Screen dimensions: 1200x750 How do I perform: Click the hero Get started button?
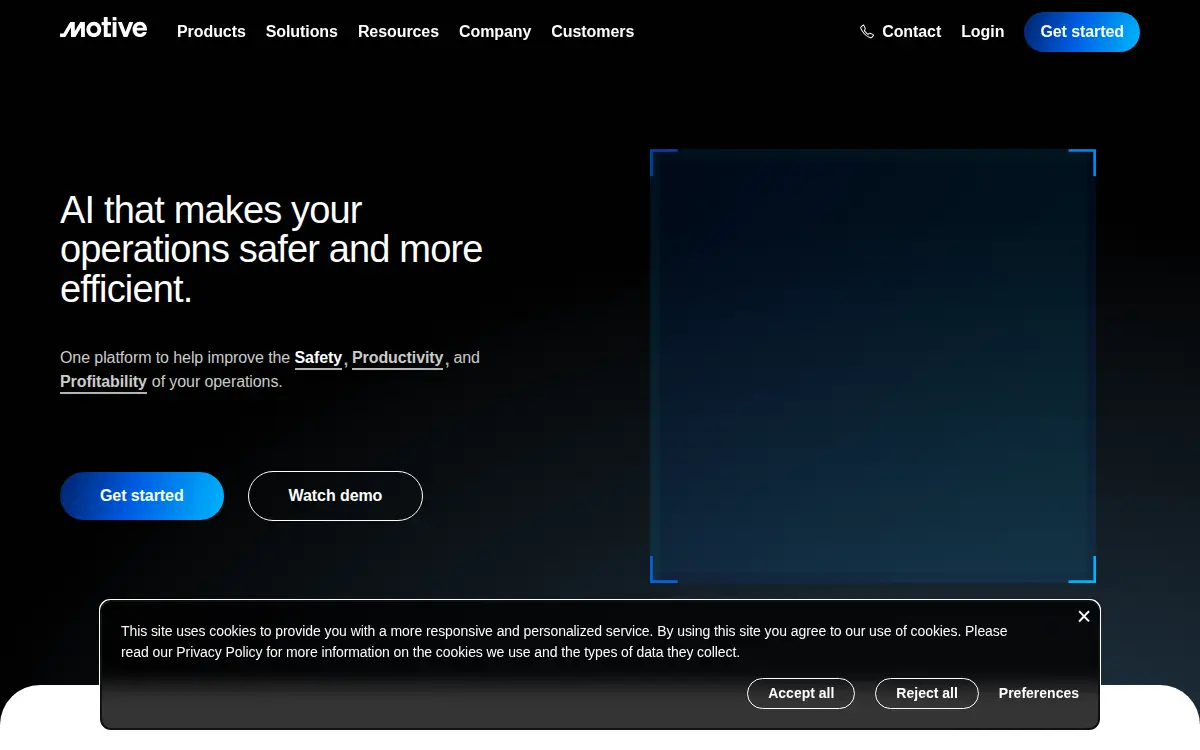click(x=142, y=496)
